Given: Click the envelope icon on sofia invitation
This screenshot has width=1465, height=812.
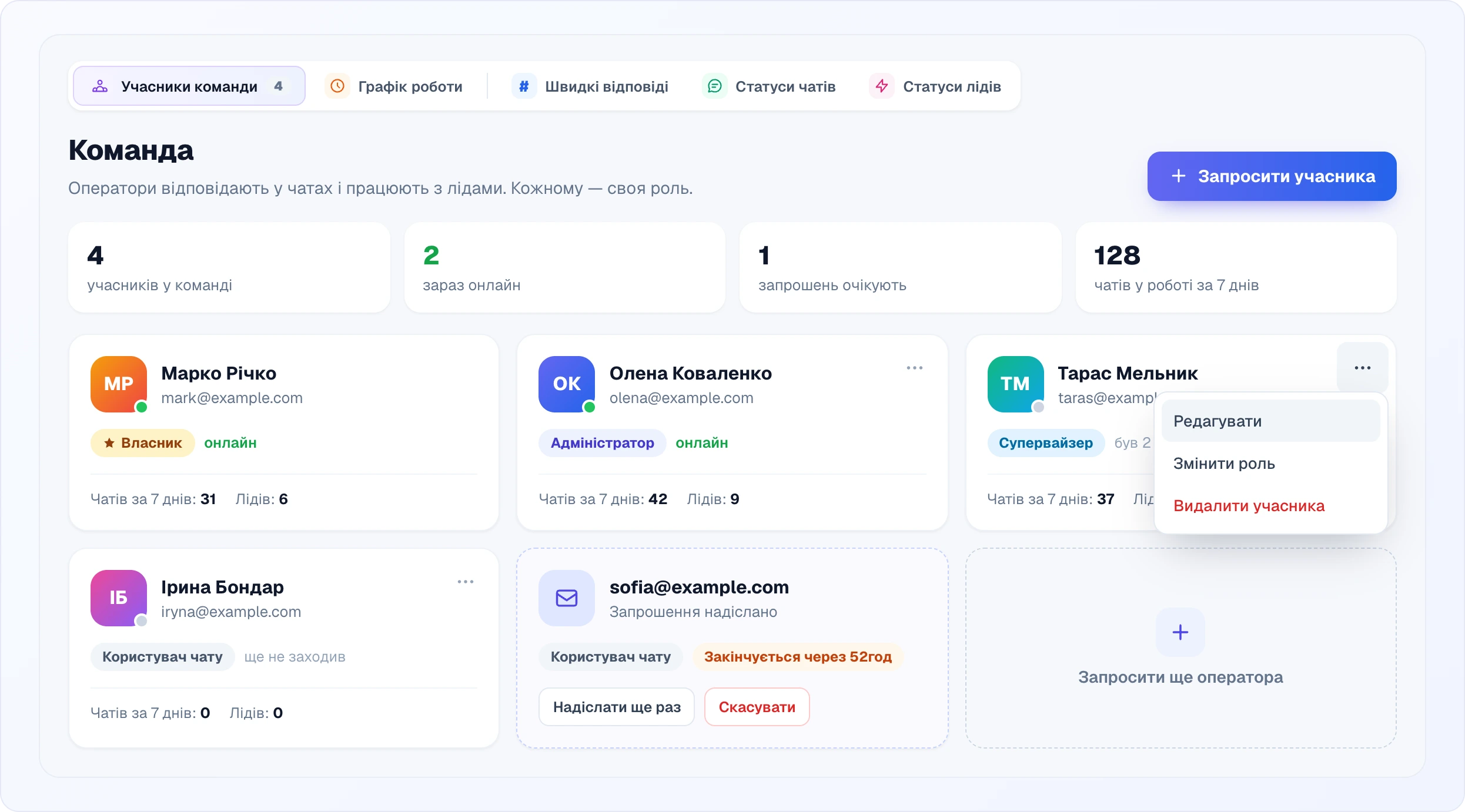Looking at the screenshot, I should pos(567,598).
